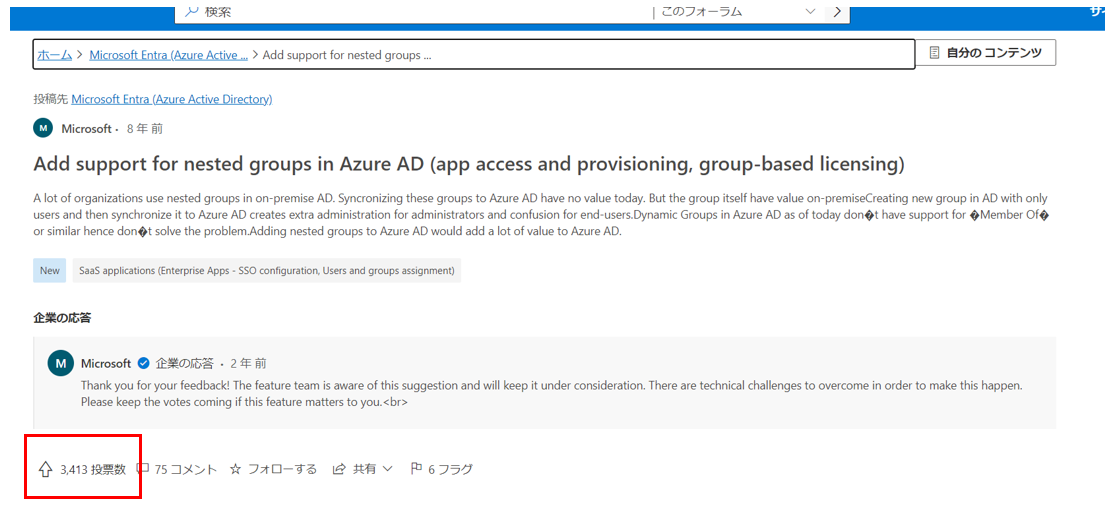Click the フォローする follow label

click(282, 469)
